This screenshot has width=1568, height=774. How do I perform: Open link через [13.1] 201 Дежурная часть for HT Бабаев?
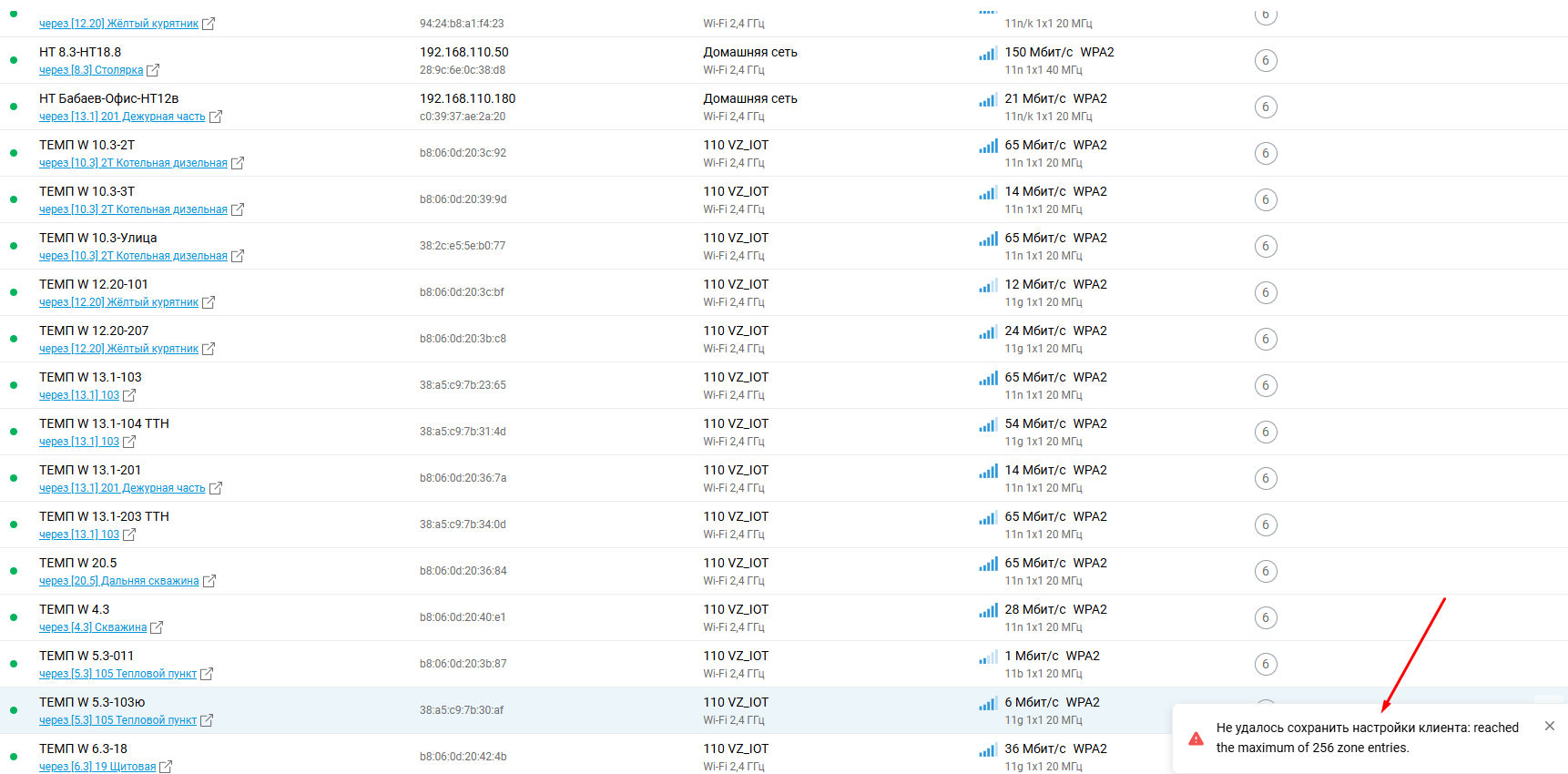[x=122, y=117]
